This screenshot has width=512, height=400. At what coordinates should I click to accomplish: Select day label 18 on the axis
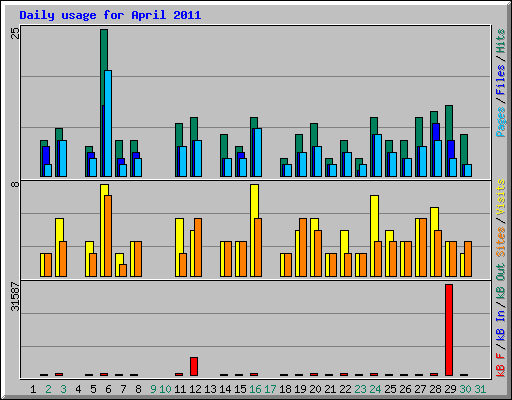(x=285, y=389)
